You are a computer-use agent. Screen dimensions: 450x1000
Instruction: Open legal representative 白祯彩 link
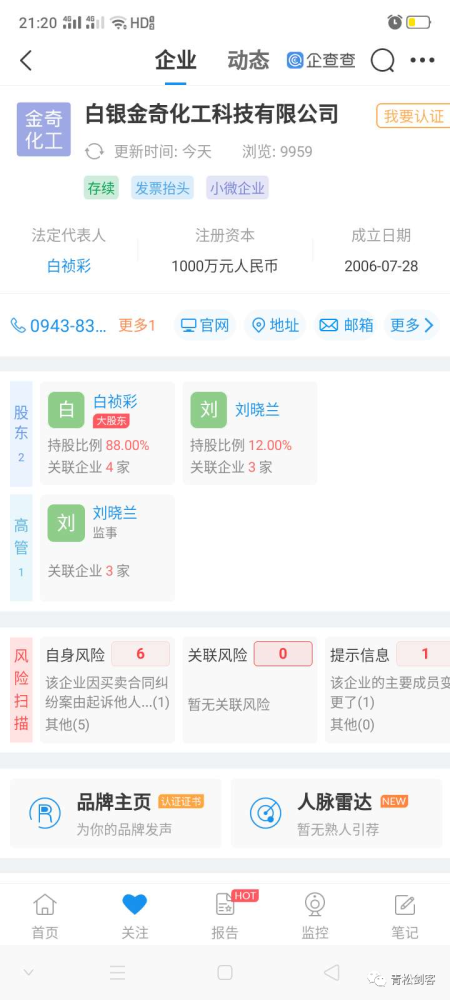69,266
